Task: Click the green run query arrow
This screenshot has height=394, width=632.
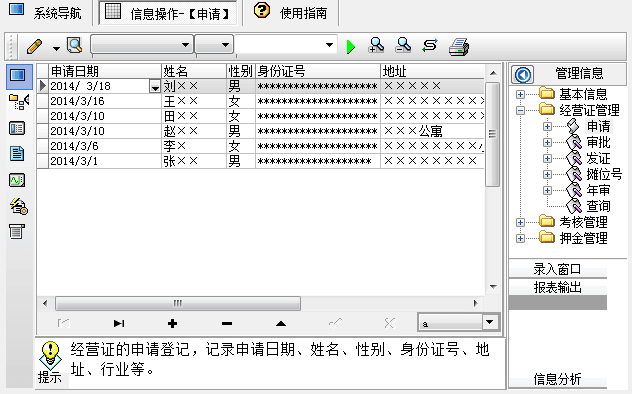Action: [351, 47]
